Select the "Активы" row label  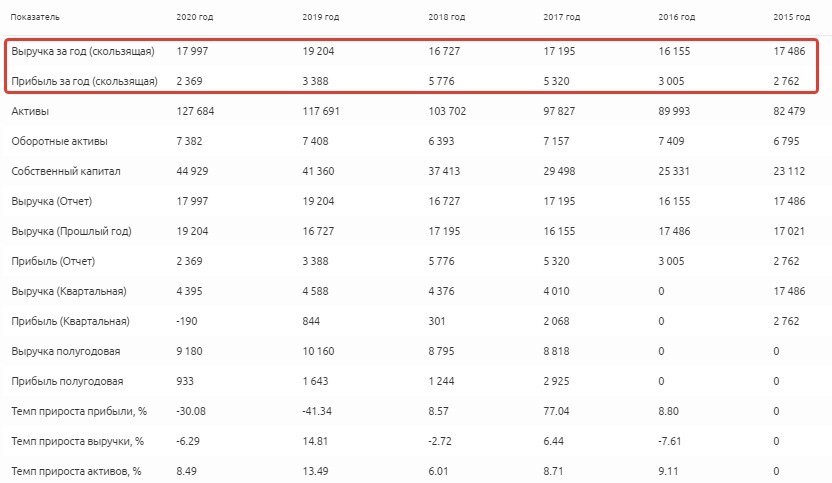pos(30,111)
